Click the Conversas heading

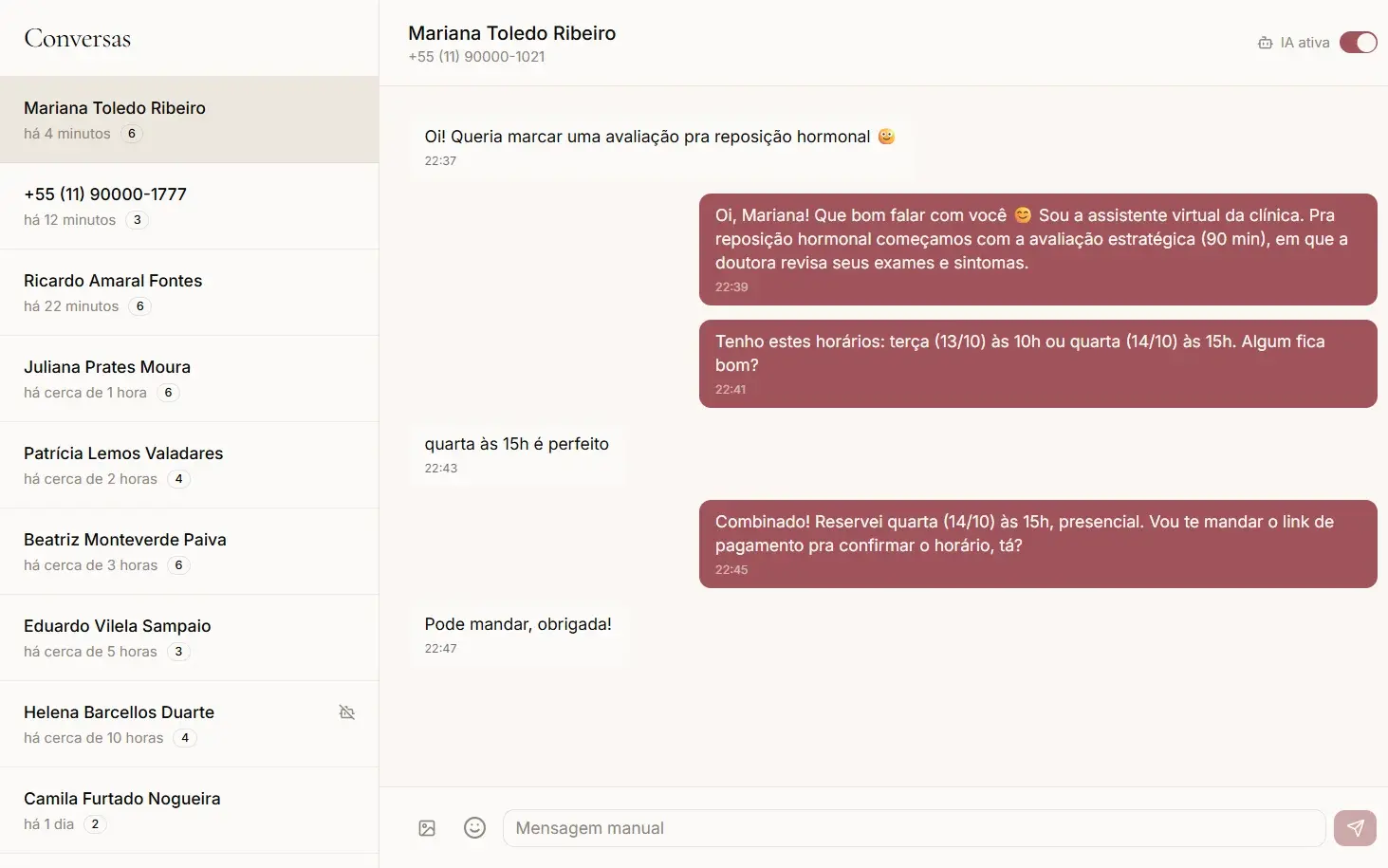[x=78, y=39]
